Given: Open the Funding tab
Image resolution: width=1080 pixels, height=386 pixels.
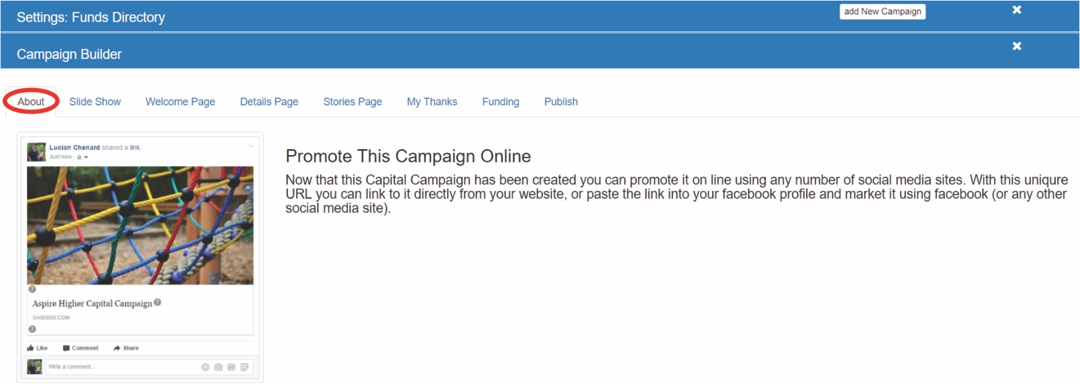Looking at the screenshot, I should click(501, 102).
